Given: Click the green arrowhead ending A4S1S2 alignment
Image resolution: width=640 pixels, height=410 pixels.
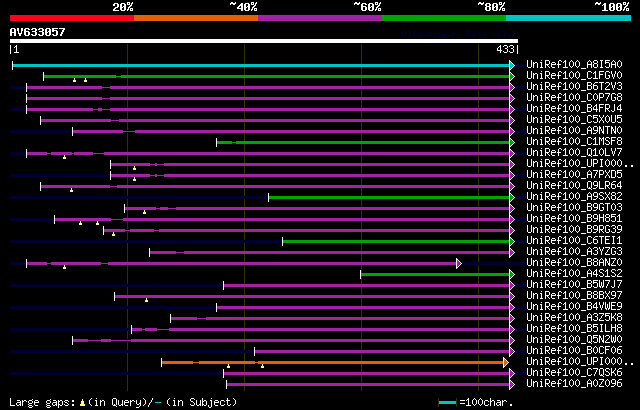Looking at the screenshot, I should click(x=512, y=275).
